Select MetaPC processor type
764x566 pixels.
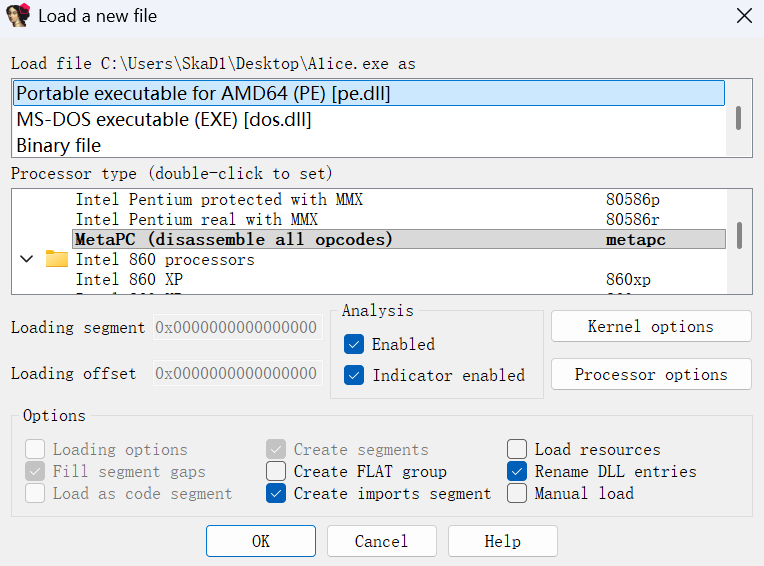(x=398, y=240)
